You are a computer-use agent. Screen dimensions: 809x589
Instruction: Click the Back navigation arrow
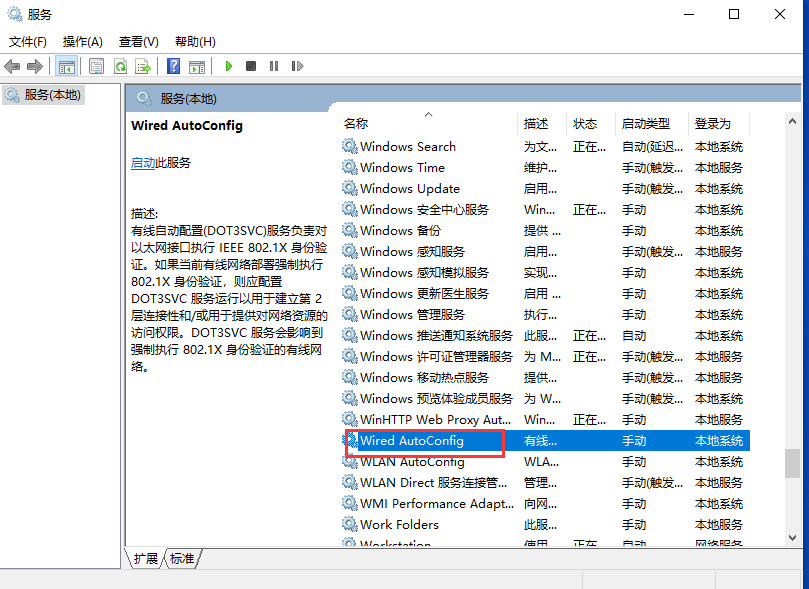(12, 66)
